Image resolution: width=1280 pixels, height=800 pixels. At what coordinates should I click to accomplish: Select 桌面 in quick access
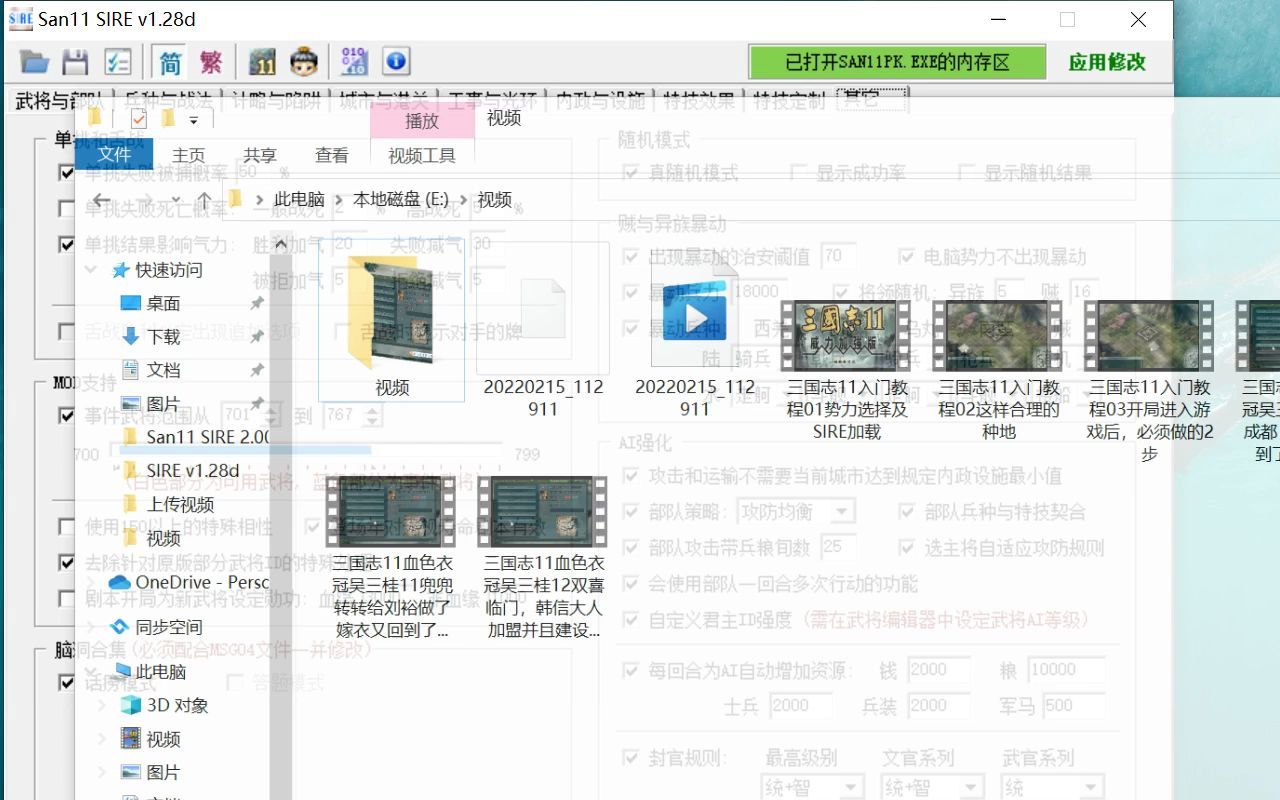pos(163,303)
